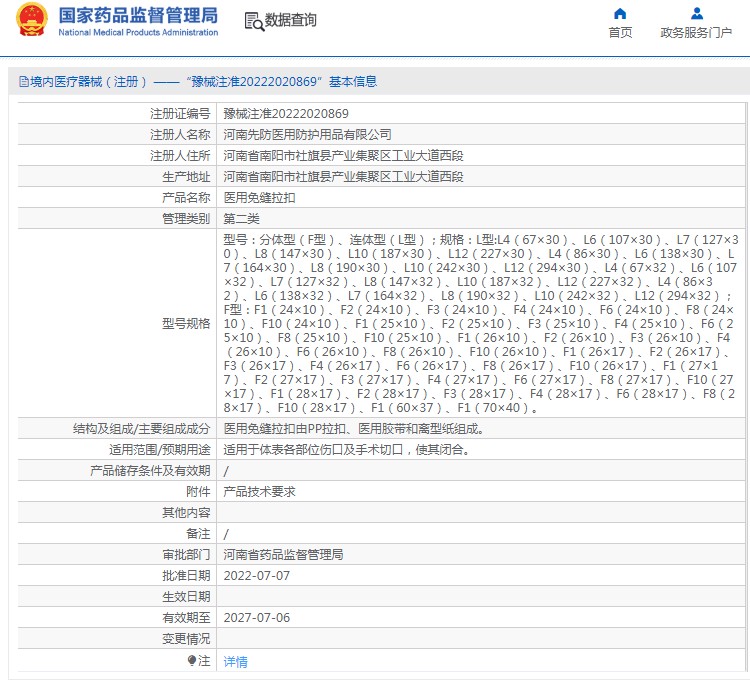Click the 管理类别 row label

point(186,219)
